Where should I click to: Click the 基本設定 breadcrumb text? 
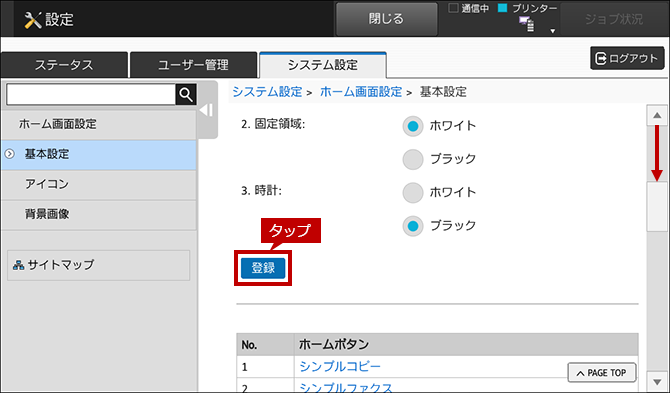pyautogui.click(x=443, y=92)
